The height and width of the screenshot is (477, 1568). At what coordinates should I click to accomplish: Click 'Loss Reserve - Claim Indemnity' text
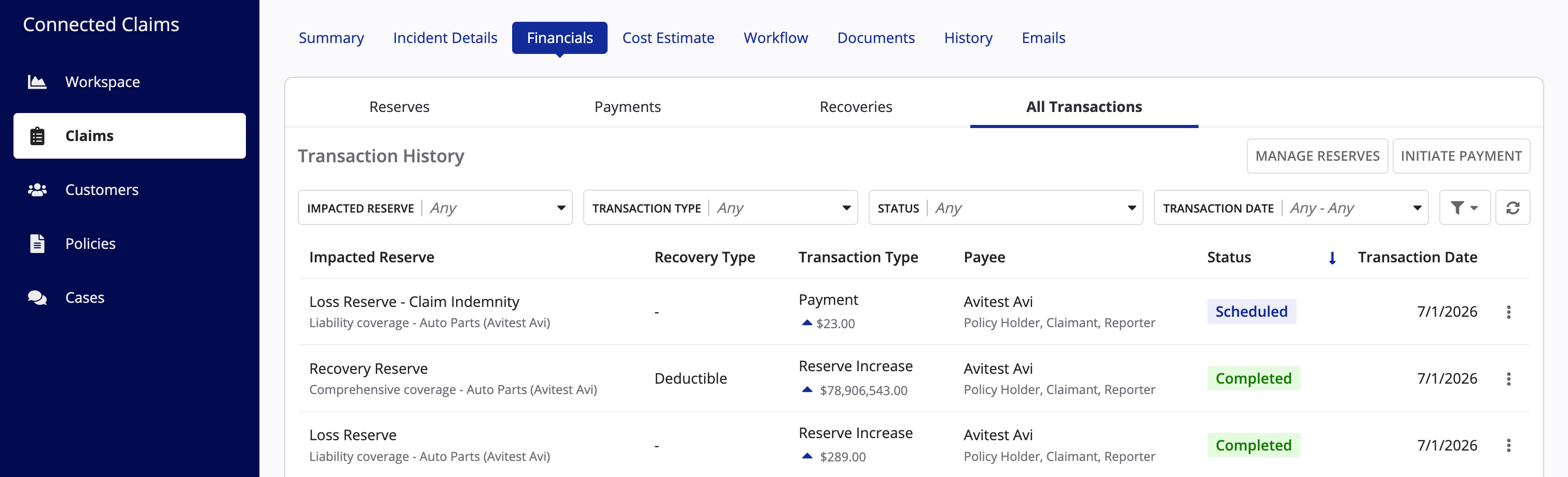tap(414, 302)
